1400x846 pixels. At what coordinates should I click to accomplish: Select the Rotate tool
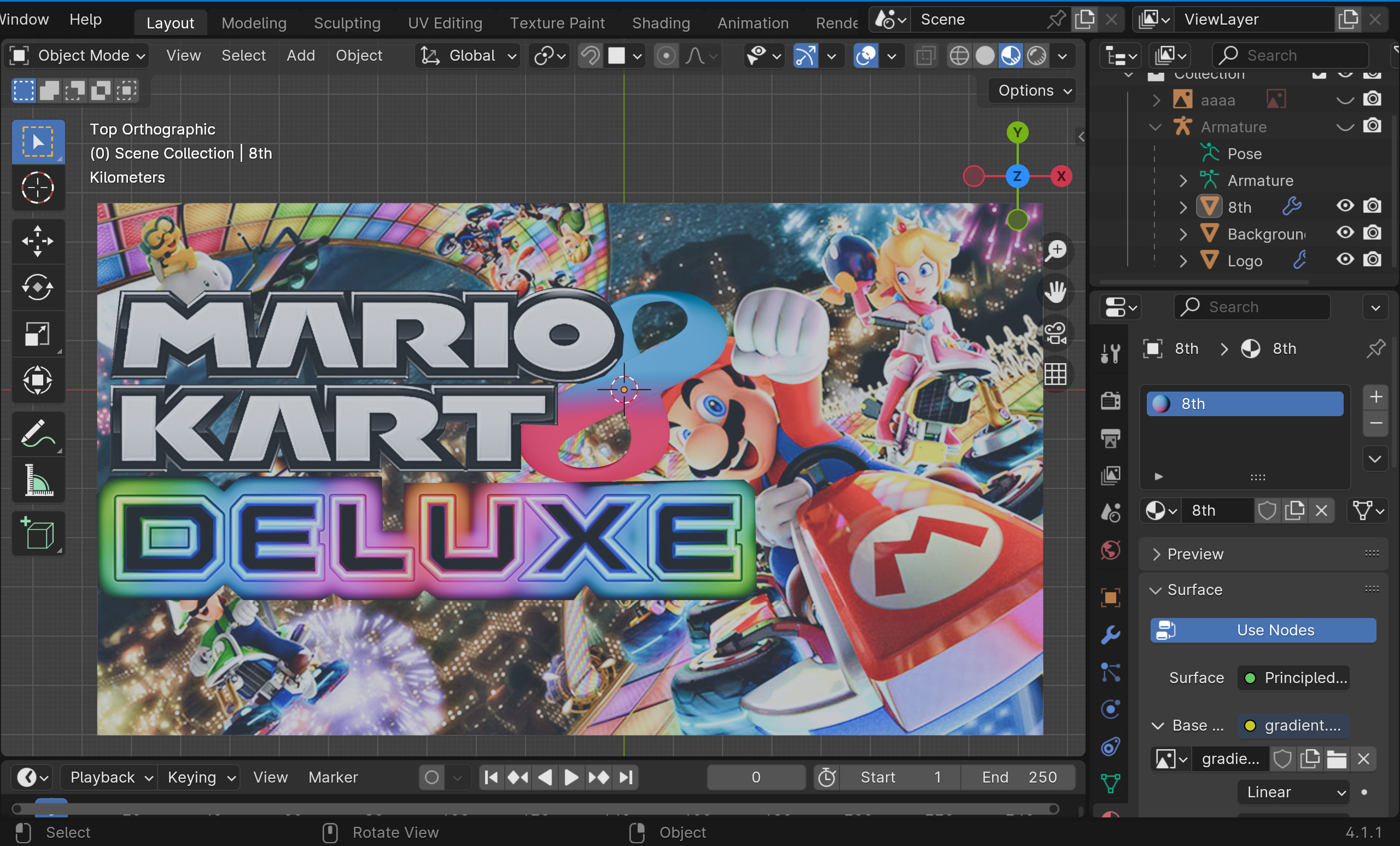[x=38, y=288]
